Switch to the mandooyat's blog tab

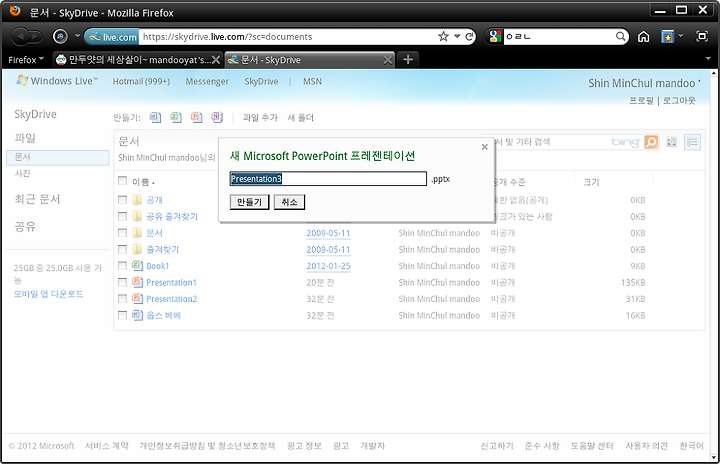pos(138,60)
